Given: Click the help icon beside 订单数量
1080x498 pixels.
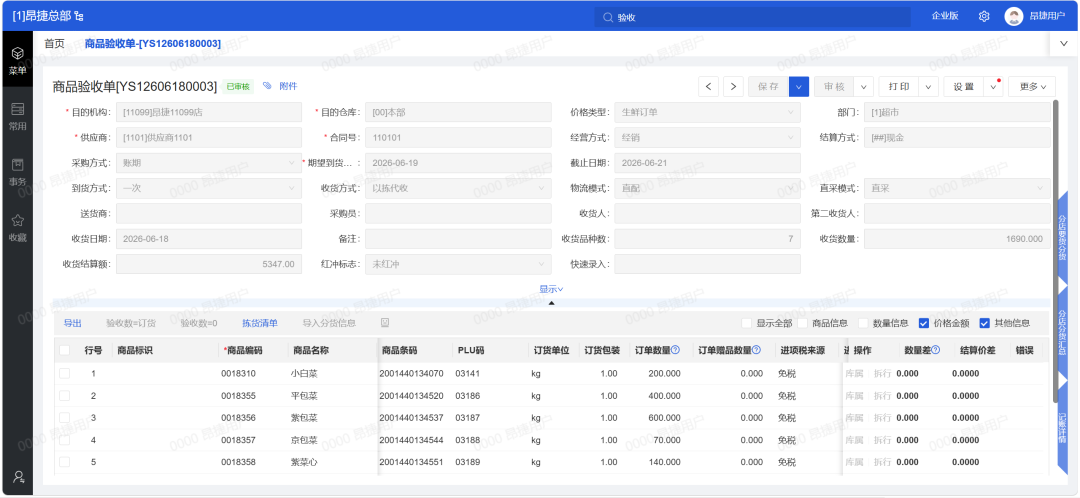Looking at the screenshot, I should point(676,350).
